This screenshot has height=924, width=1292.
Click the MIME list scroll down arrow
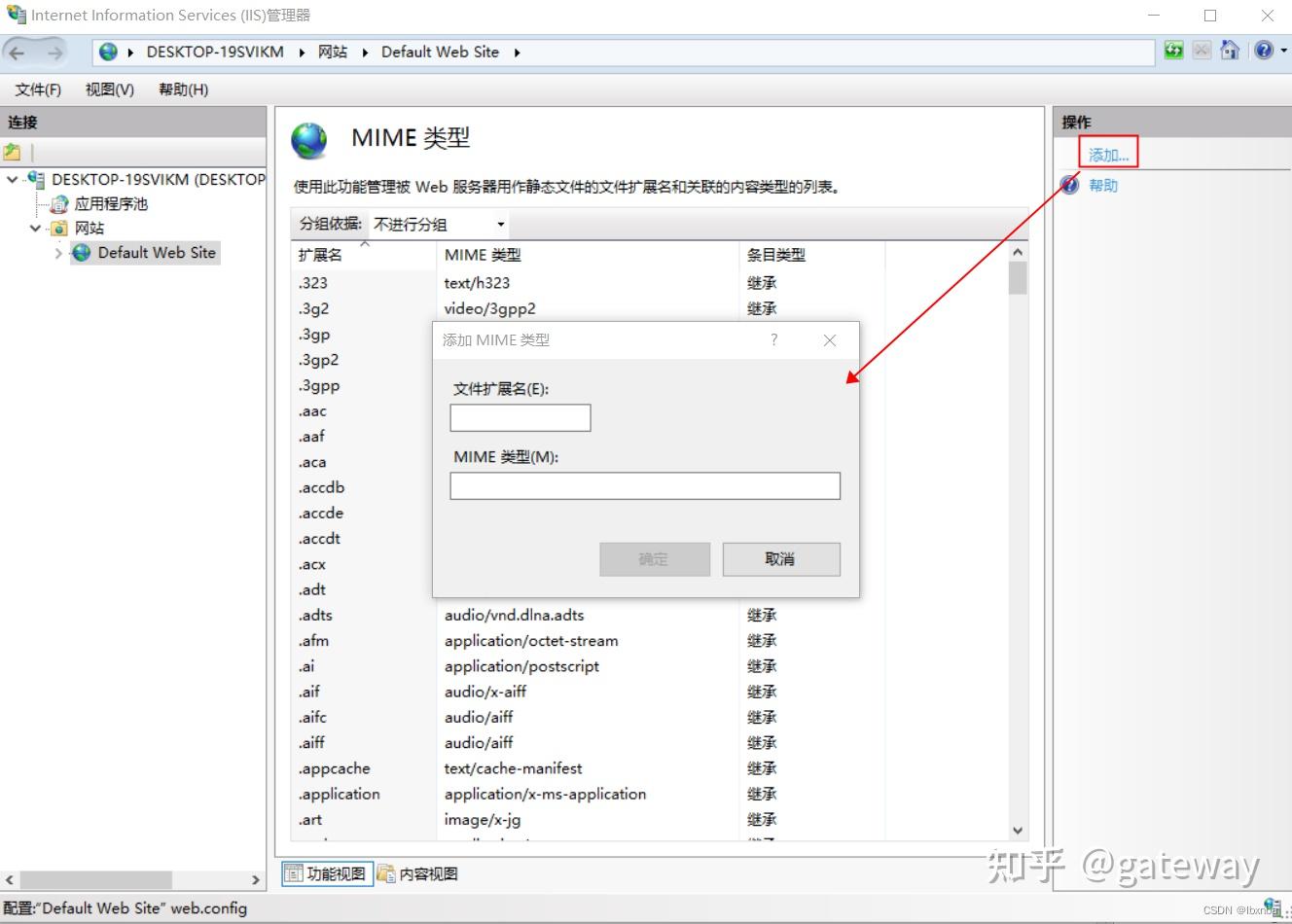click(x=1018, y=831)
